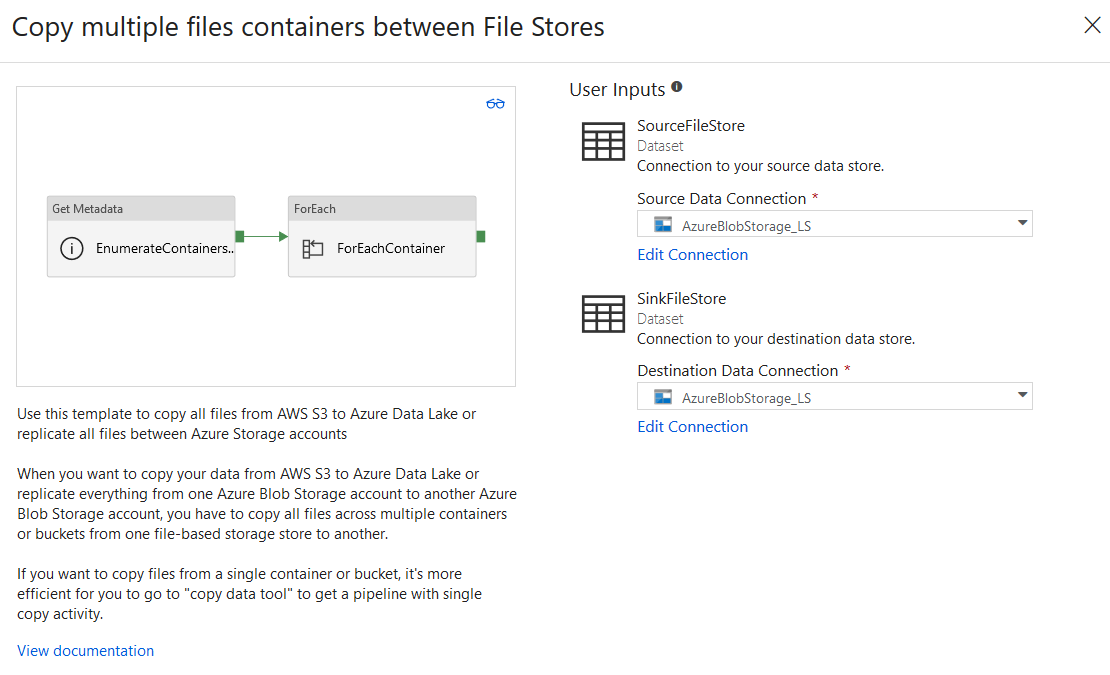This screenshot has height=675, width=1110.
Task: Click Edit Connection under Destination Data Connection
Action: [692, 427]
